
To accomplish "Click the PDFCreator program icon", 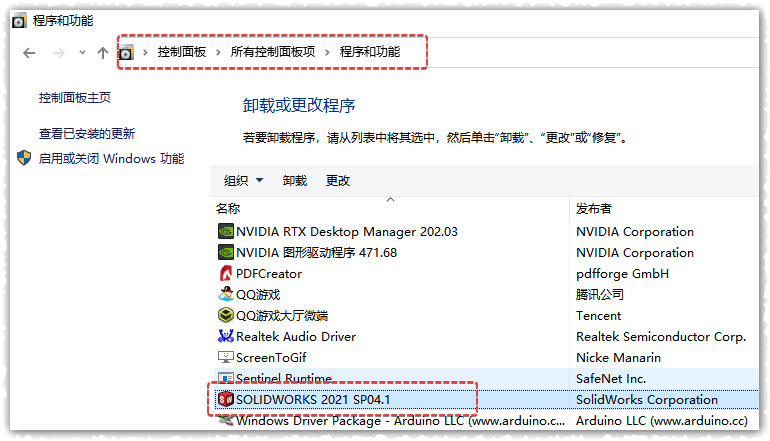I will 225,274.
